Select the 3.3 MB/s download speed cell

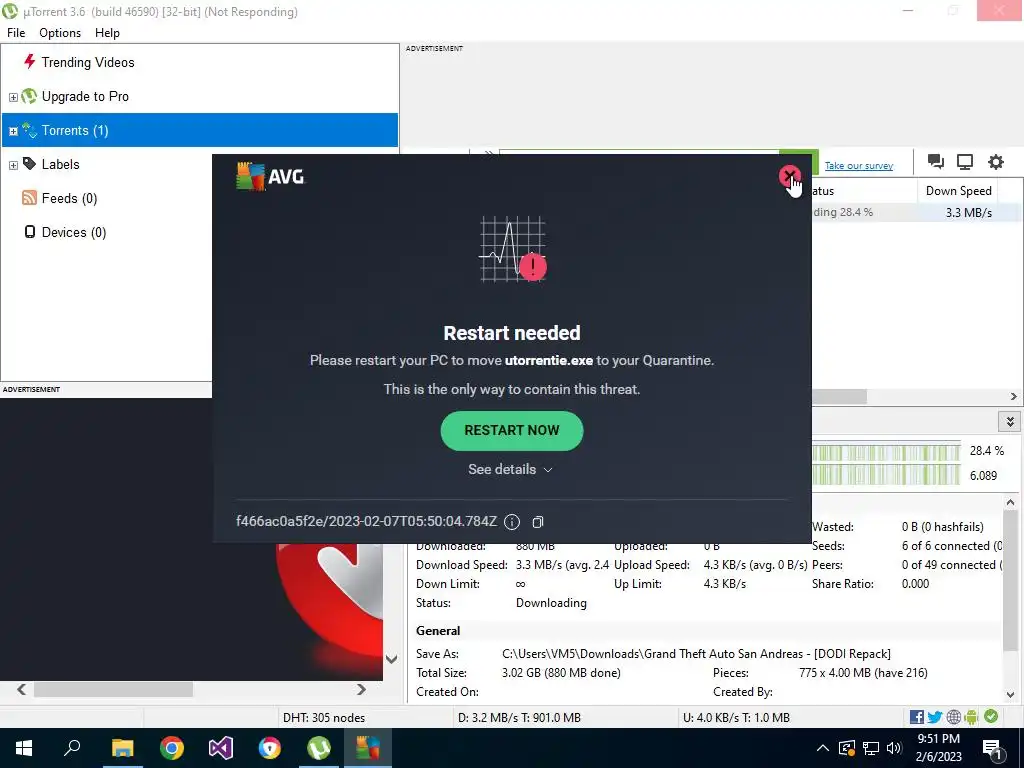(x=968, y=212)
